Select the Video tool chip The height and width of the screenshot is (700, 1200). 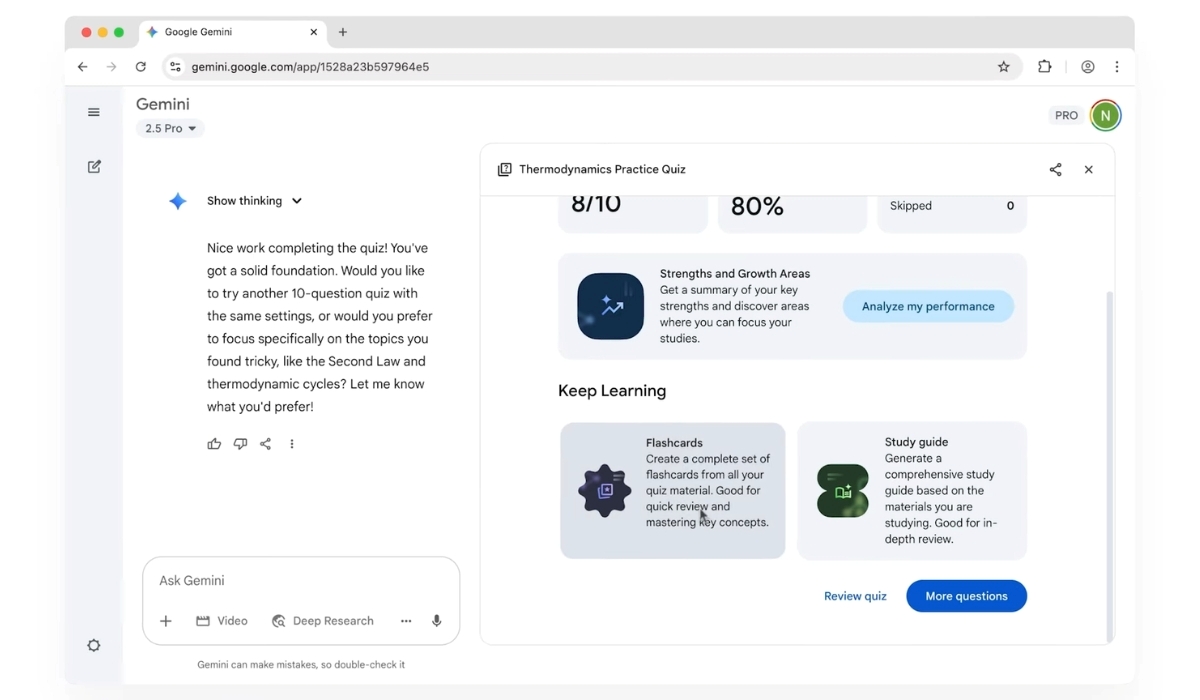222,621
